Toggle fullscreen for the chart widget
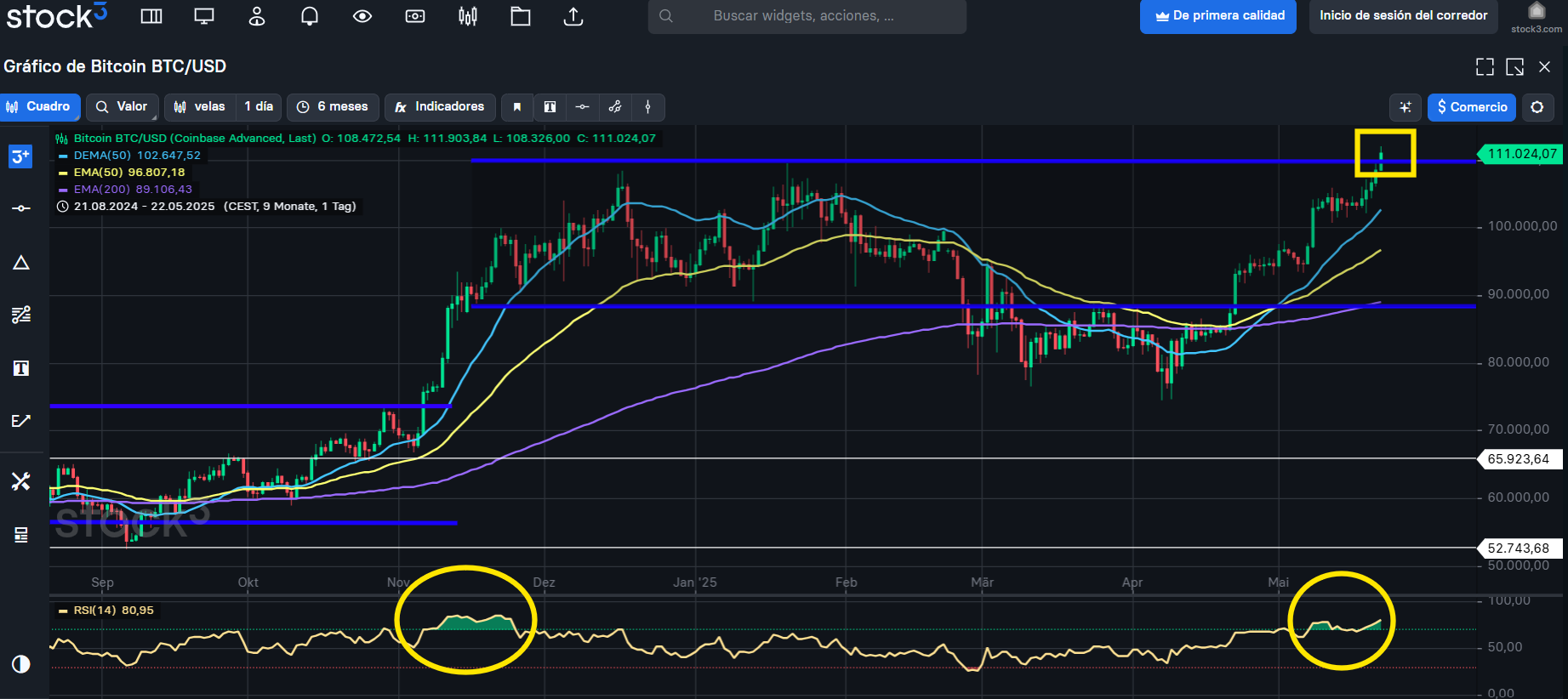 pos(1485,67)
